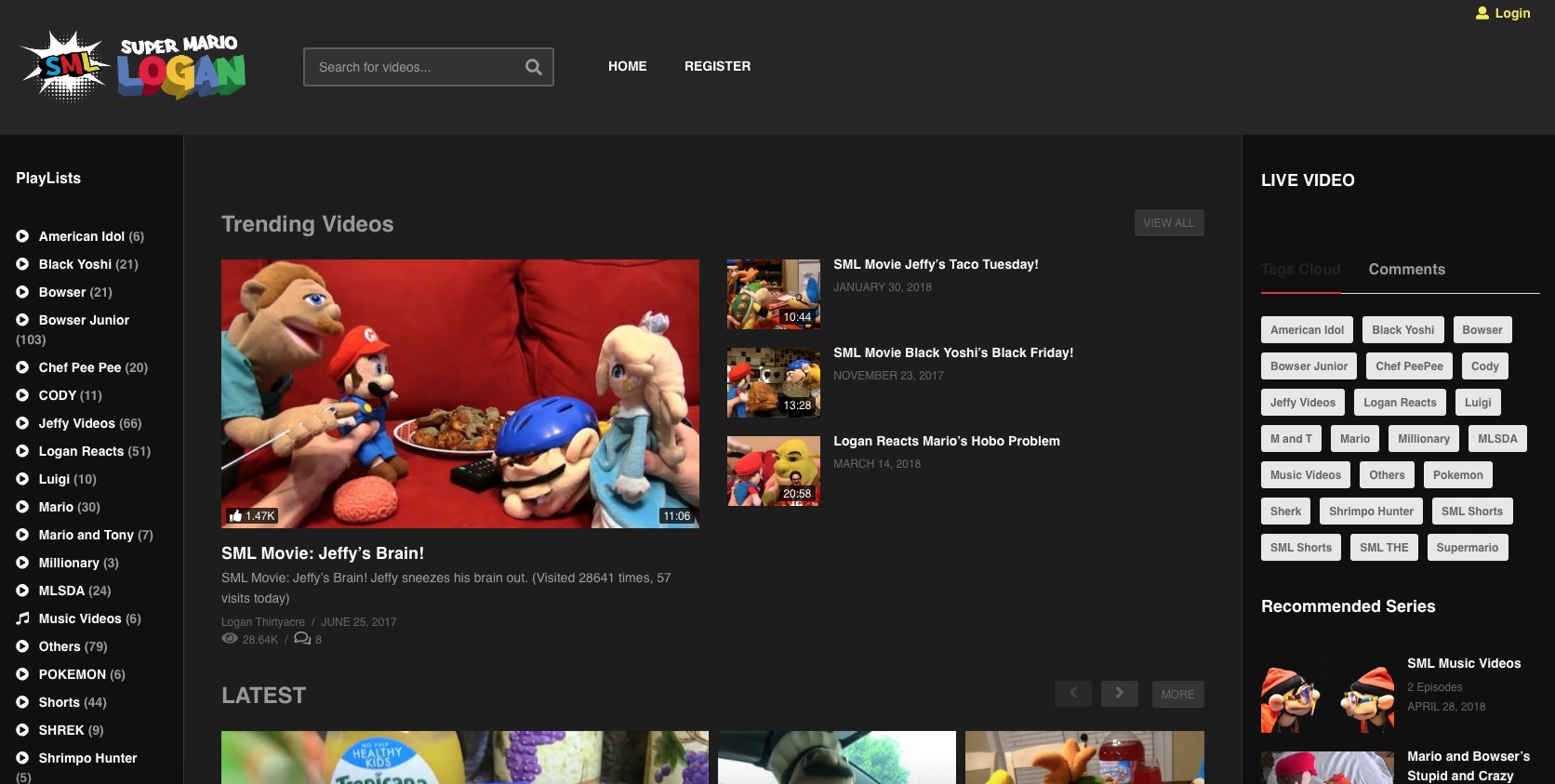Select the Pokemon tag
Screen dimensions: 1555x784
(x=1458, y=475)
